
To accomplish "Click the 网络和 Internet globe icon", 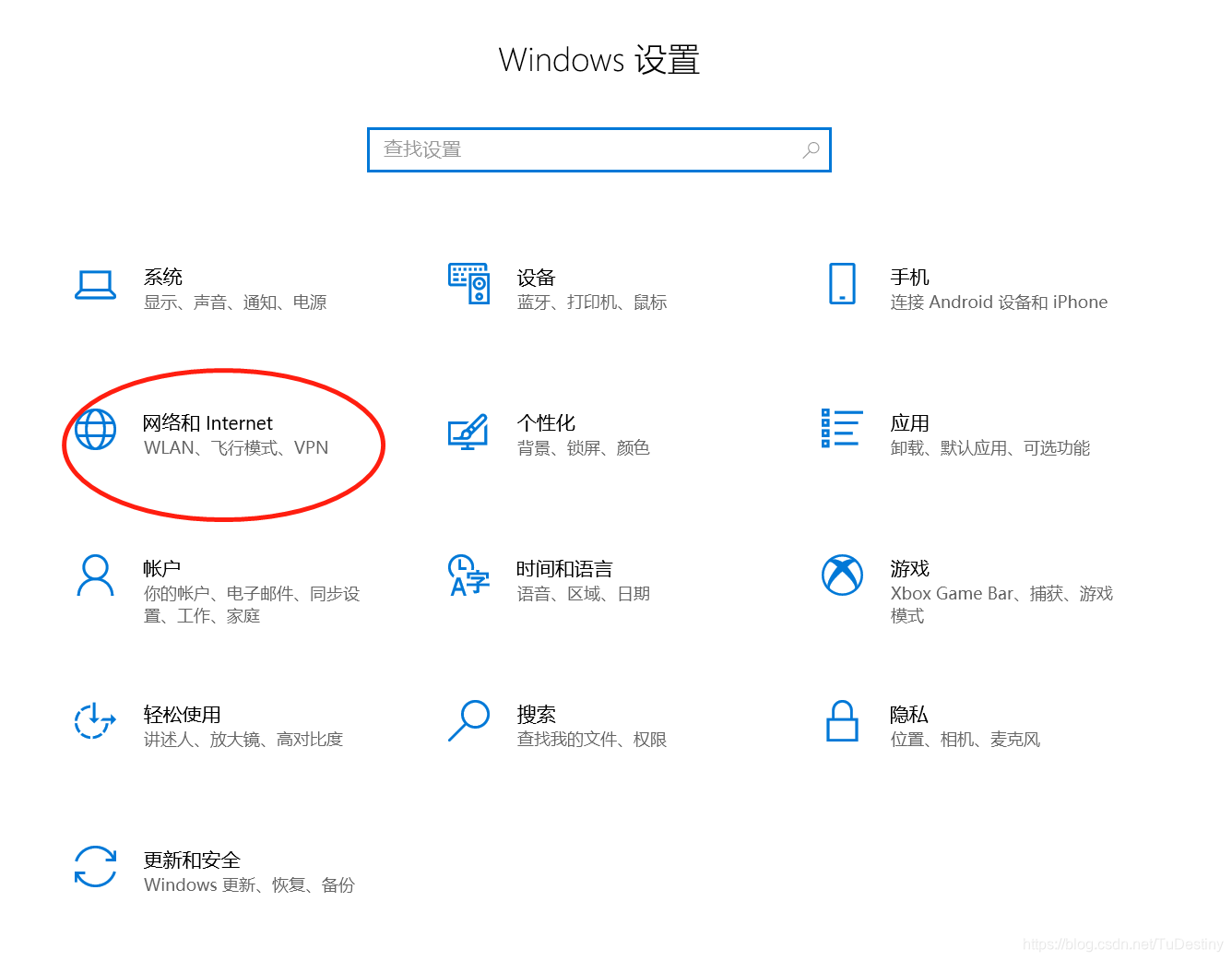I will point(95,430).
